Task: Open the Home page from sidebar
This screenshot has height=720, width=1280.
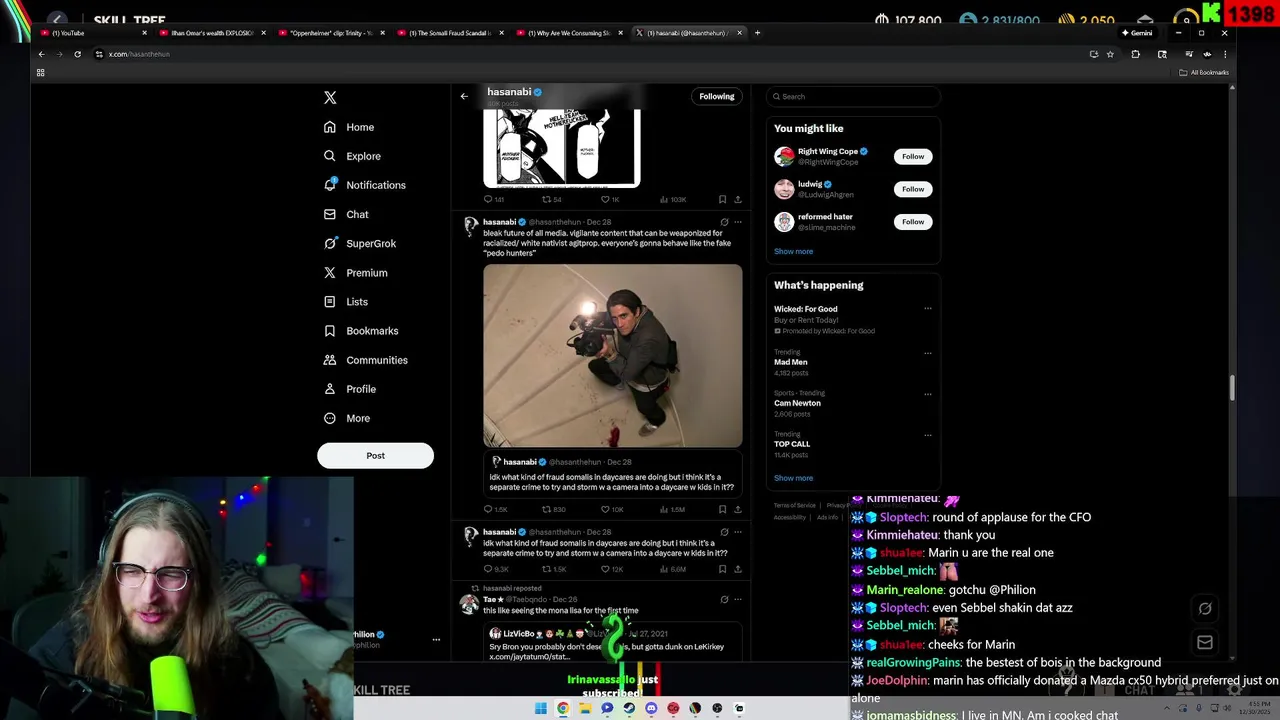Action: coord(349,127)
